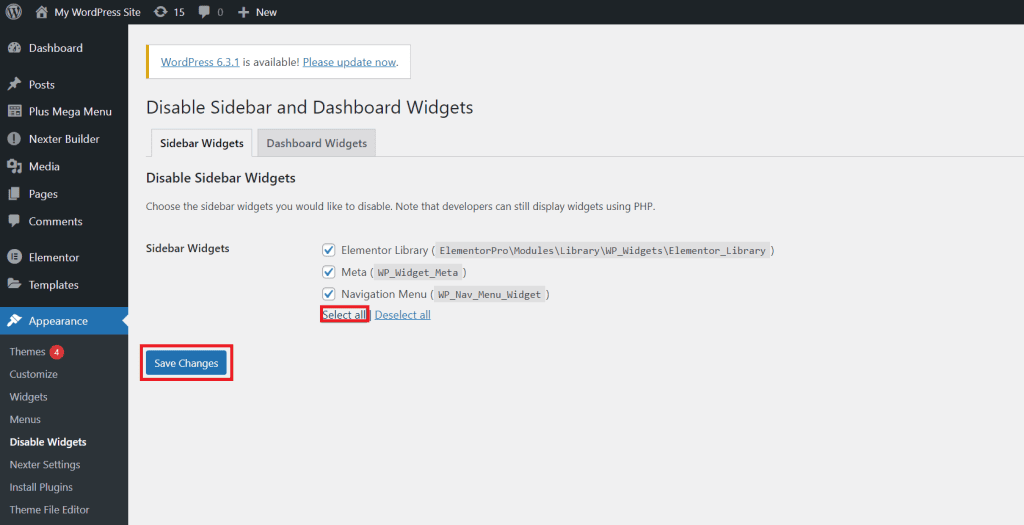1024x525 pixels.
Task: Click the Select all link
Action: [344, 315]
